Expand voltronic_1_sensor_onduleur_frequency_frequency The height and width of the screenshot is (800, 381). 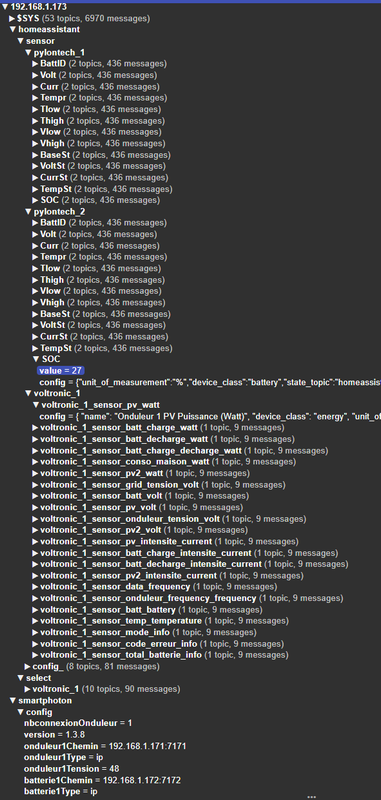[35, 598]
